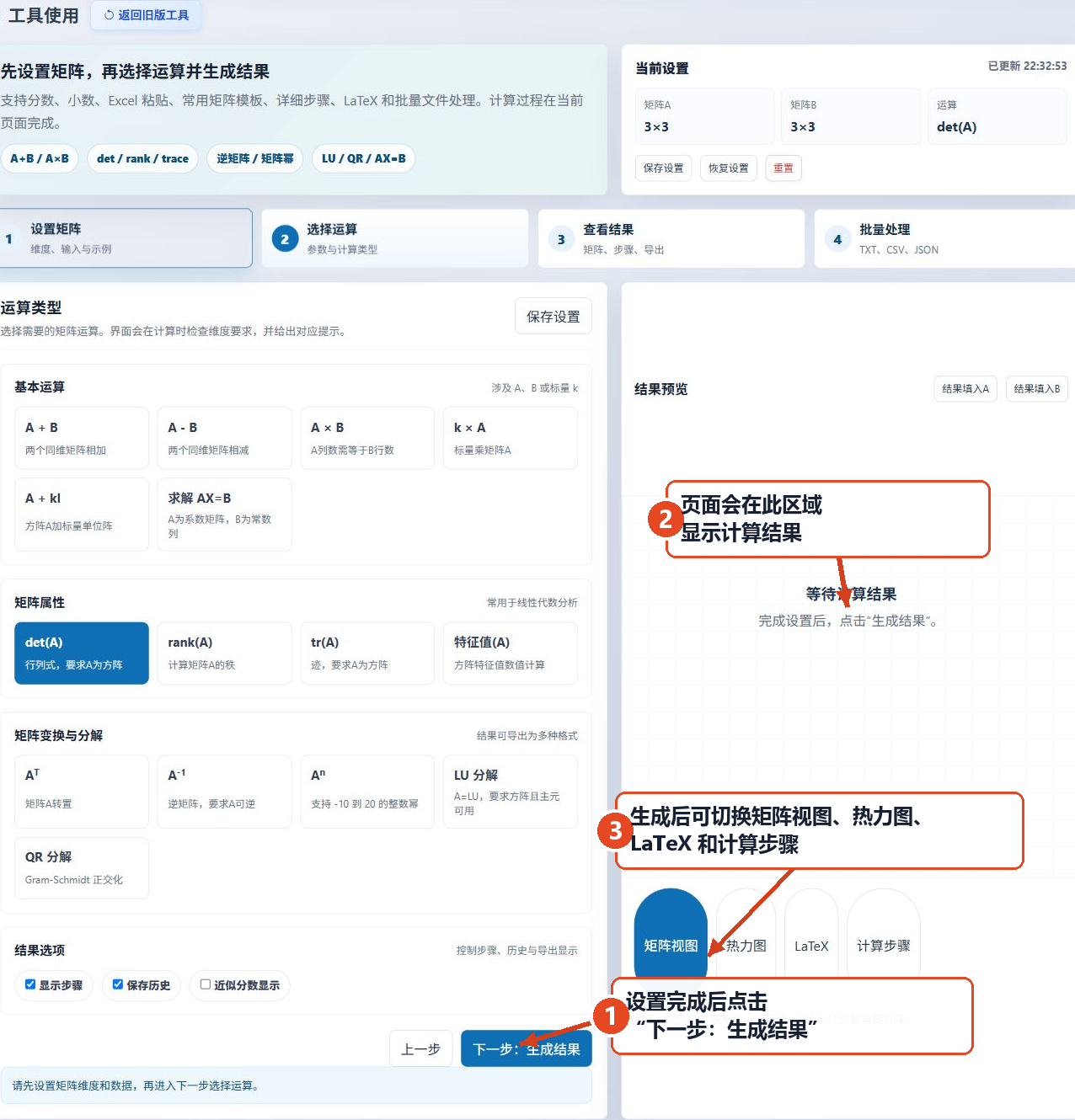The image size is (1075, 1120).
Task: Click the 结果选项 section heading
Action: point(40,950)
